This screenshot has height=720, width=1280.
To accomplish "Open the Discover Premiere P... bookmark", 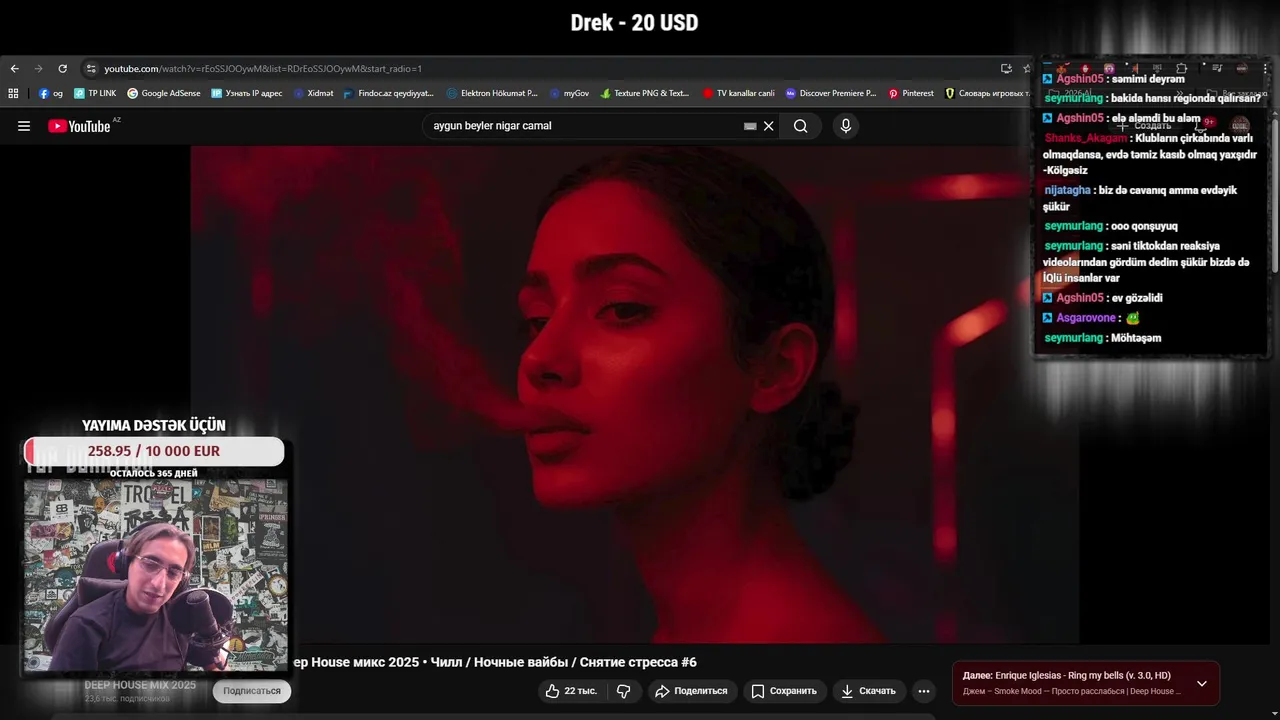I will point(831,93).
